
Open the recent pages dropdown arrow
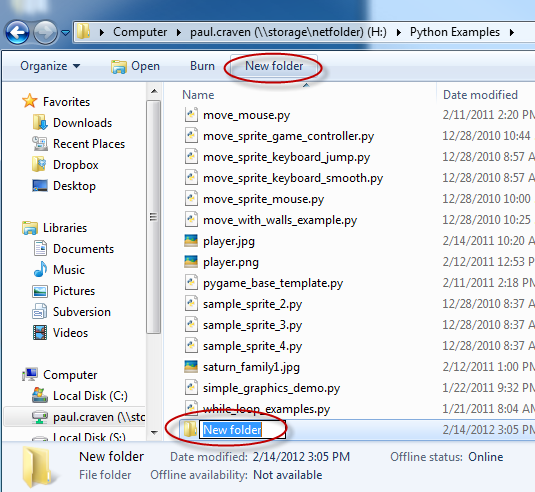coord(66,33)
